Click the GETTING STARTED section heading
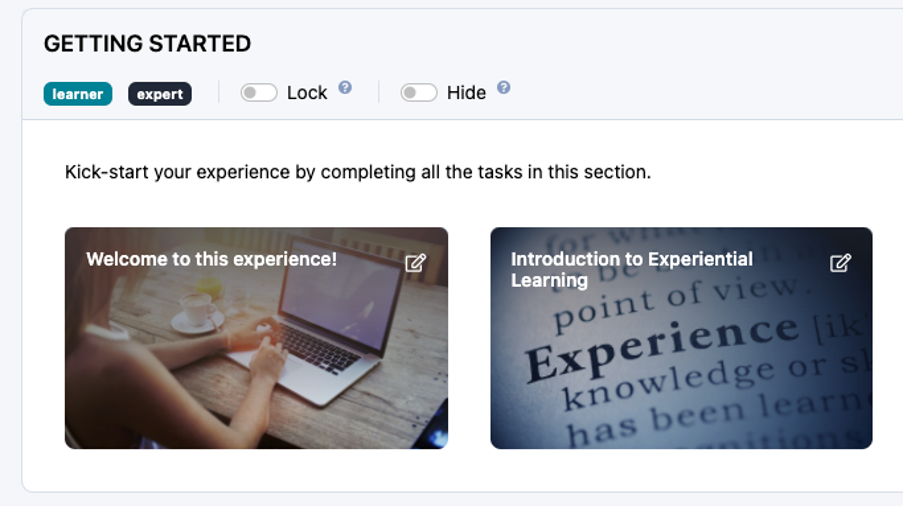 point(147,44)
